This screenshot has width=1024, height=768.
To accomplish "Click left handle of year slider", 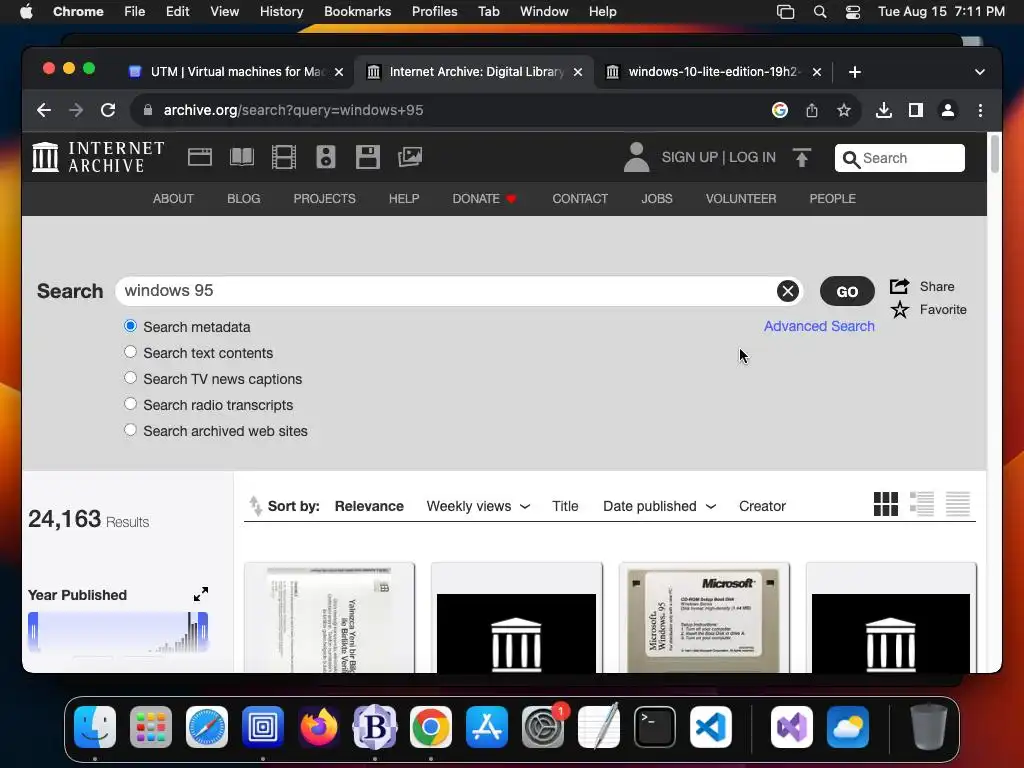I will tap(33, 631).
